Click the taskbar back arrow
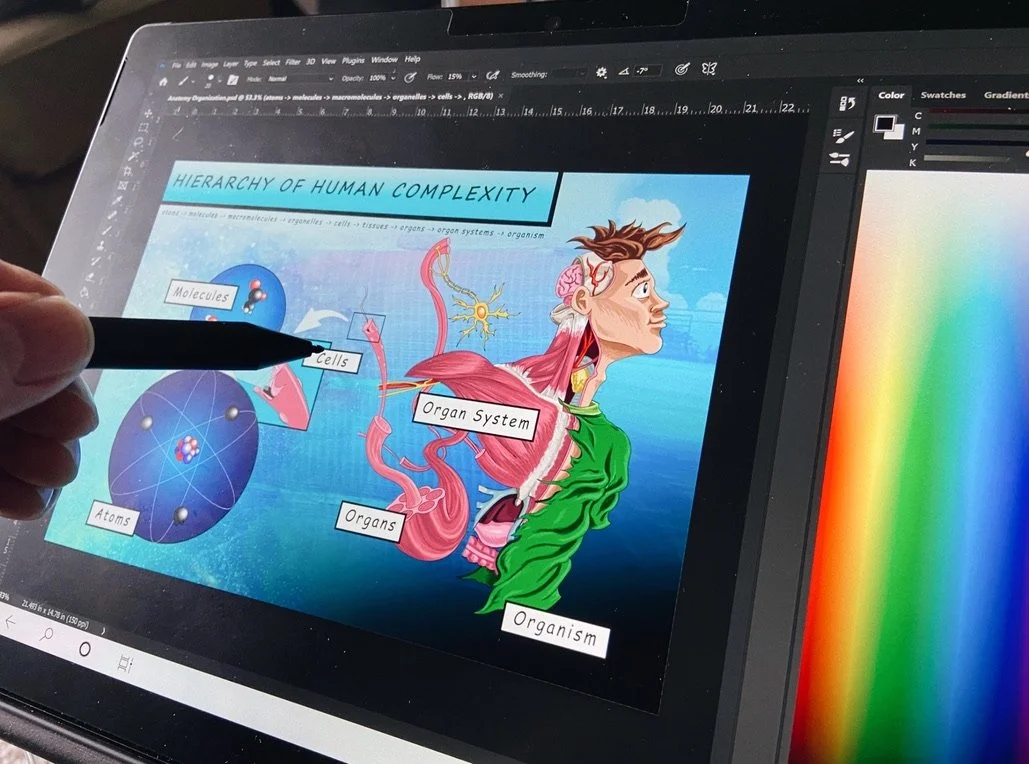Image resolution: width=1029 pixels, height=764 pixels. pyautogui.click(x=10, y=621)
